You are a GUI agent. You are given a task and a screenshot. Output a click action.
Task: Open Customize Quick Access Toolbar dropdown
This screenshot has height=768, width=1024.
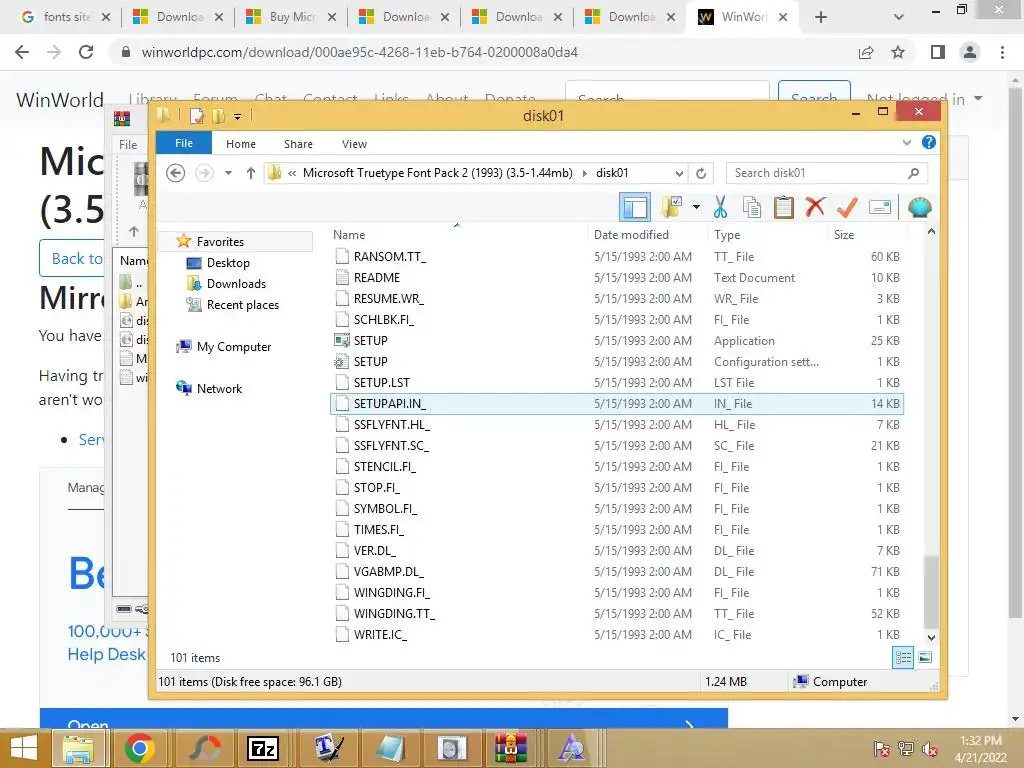tap(237, 117)
